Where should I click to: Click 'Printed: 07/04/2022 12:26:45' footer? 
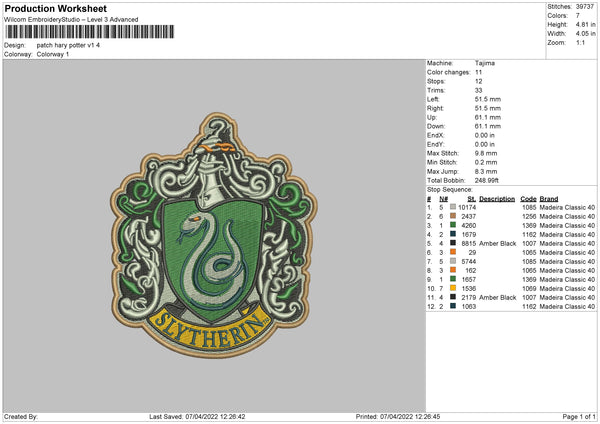398,416
